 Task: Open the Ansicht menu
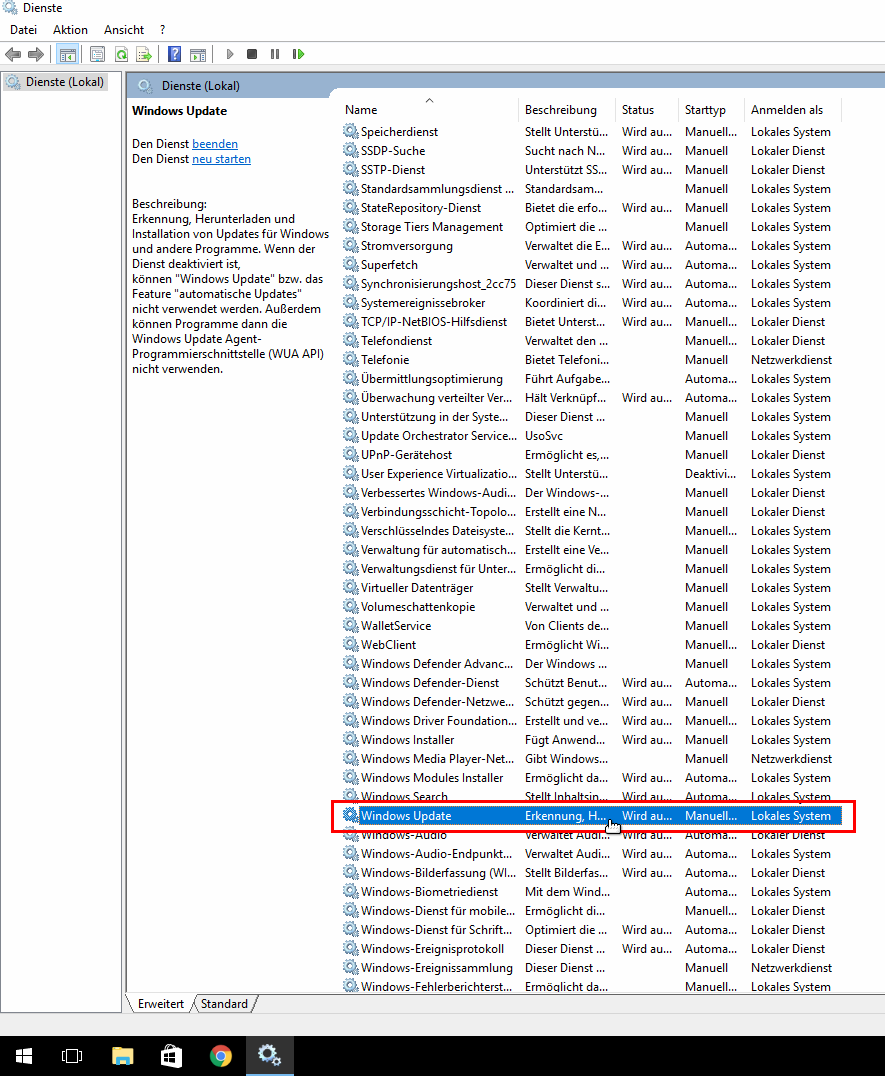coord(123,30)
